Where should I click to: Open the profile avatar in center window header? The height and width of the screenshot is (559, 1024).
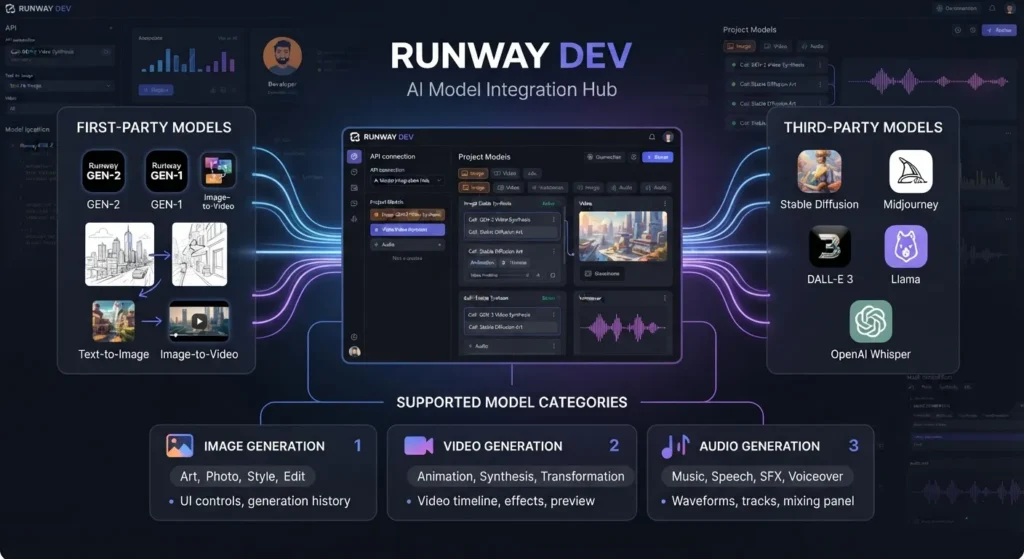668,137
